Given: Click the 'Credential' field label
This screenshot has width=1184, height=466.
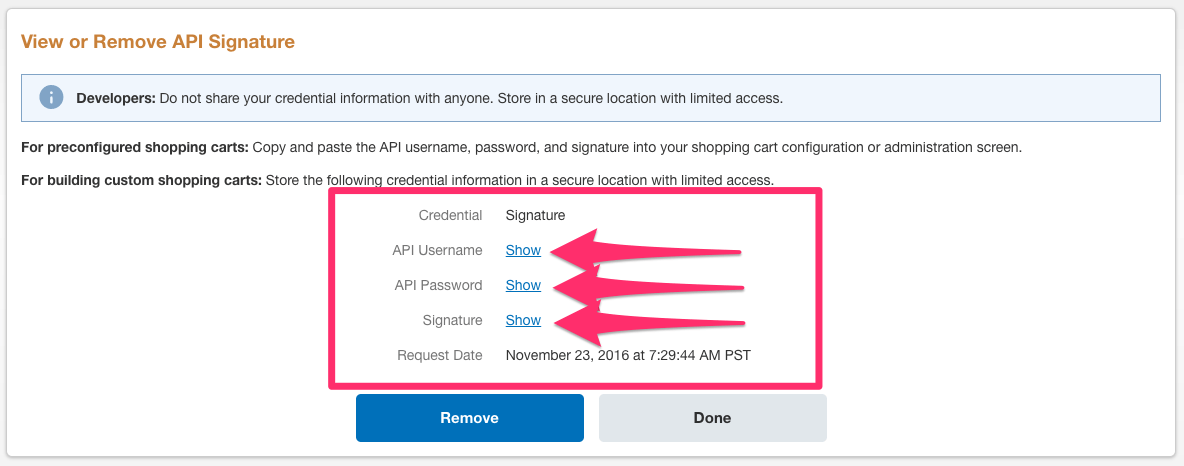Looking at the screenshot, I should click(x=450, y=215).
